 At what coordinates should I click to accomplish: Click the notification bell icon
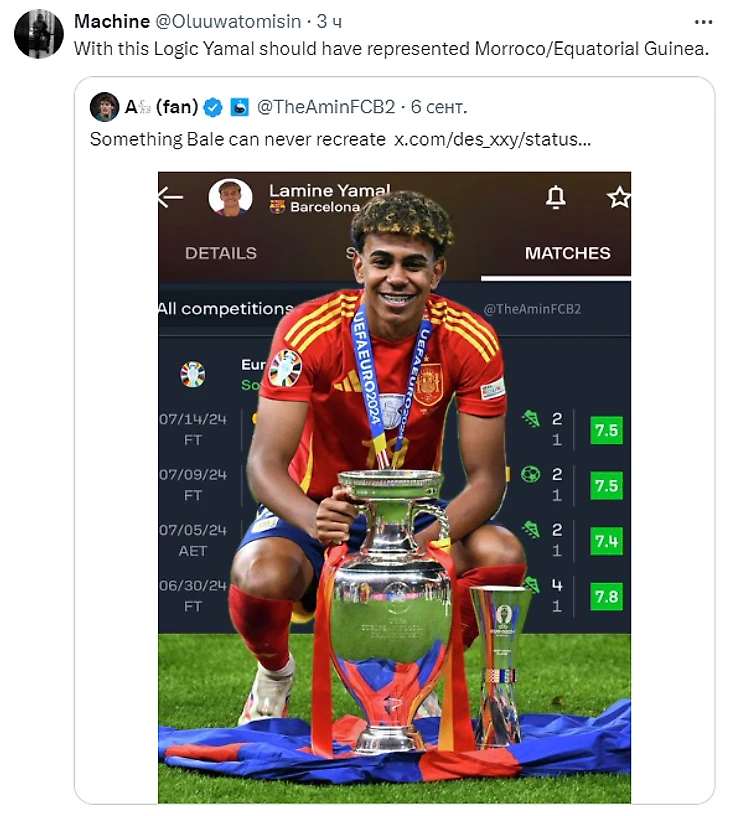click(556, 197)
